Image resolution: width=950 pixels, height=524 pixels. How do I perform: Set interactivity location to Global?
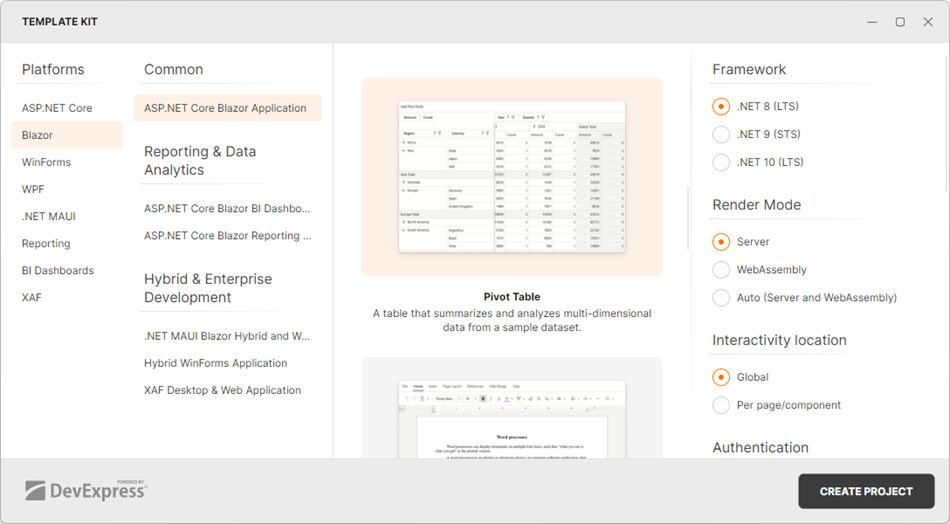(721, 377)
